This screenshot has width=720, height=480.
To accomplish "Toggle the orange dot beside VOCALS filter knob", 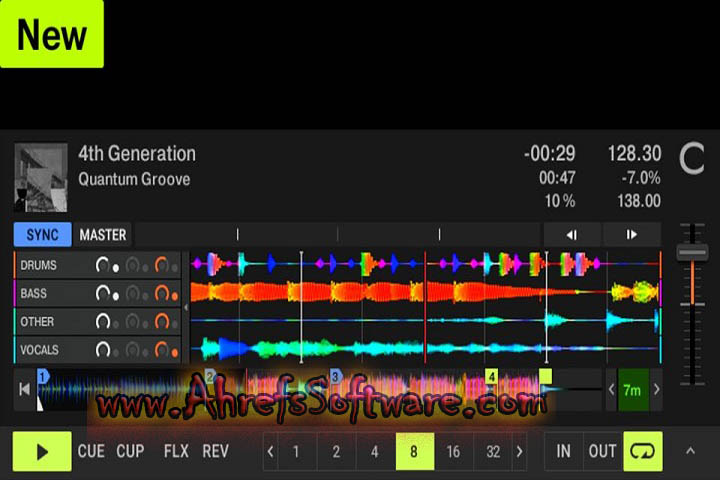I will tap(174, 353).
